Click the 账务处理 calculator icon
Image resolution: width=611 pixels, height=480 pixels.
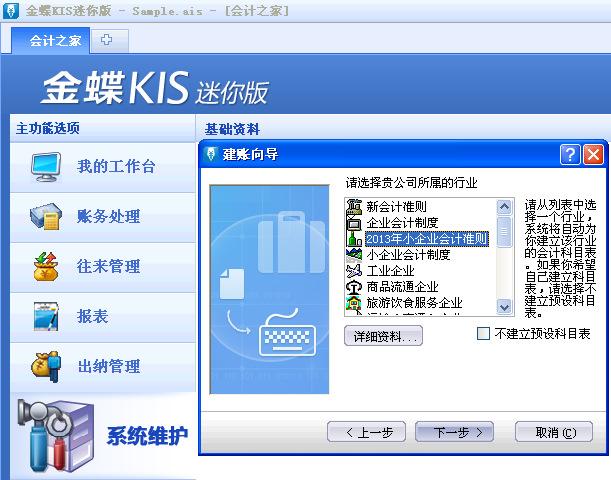tap(46, 216)
